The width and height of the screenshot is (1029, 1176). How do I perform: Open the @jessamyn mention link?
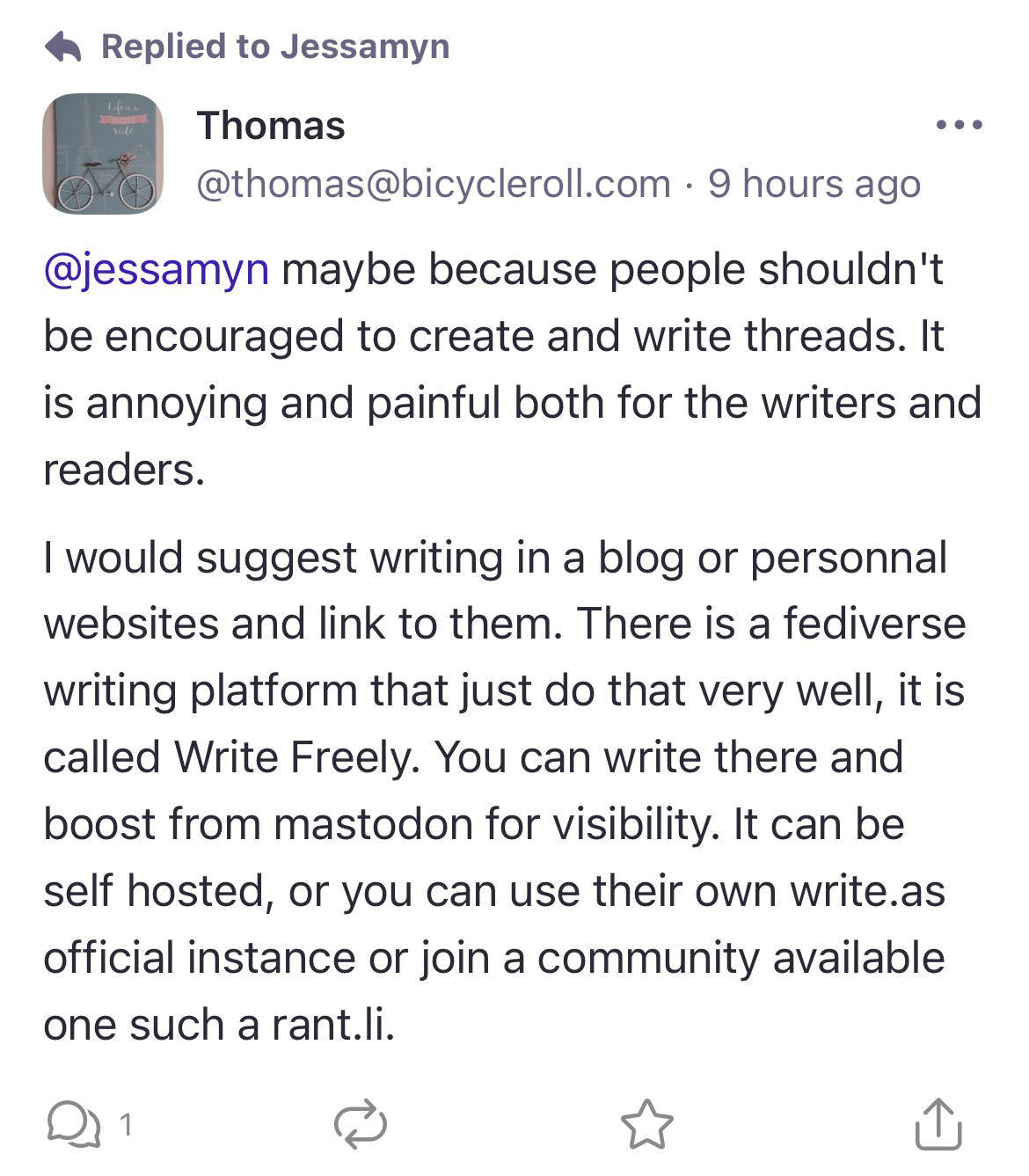point(156,268)
